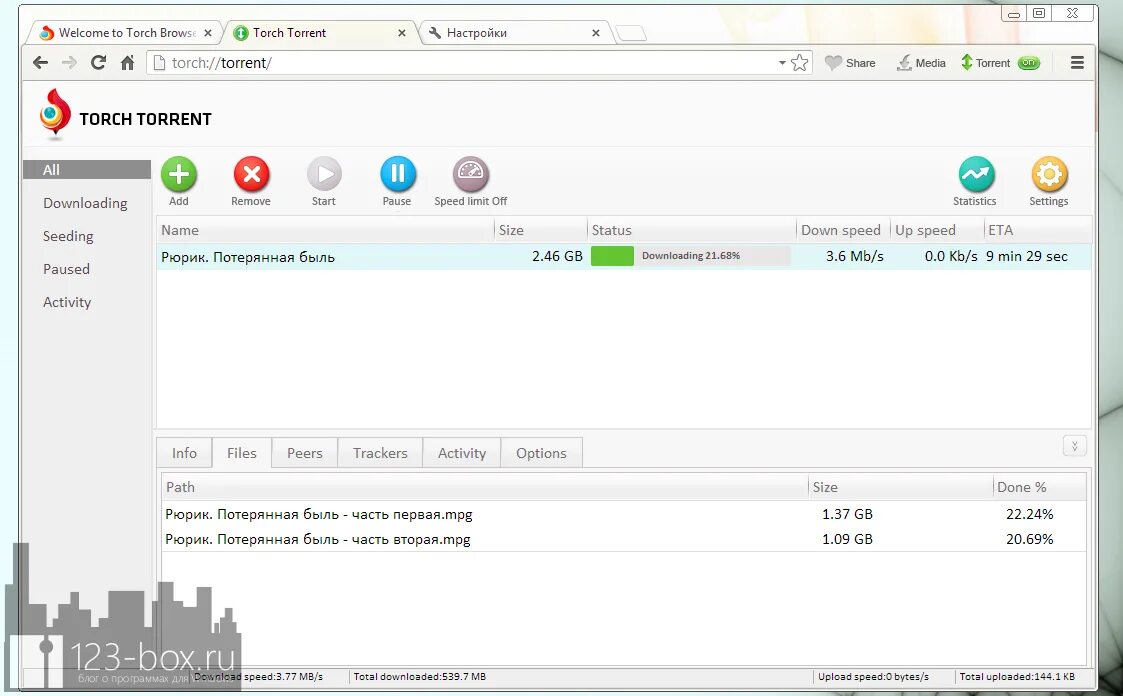Select torrent row Рюрик. Потерянная быль

click(x=624, y=256)
